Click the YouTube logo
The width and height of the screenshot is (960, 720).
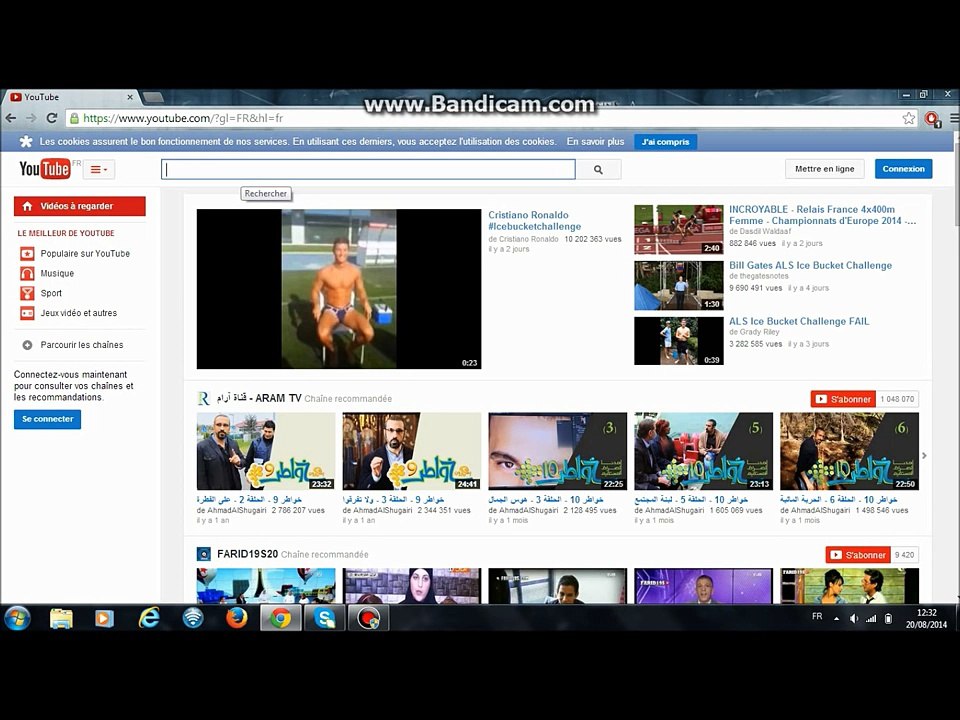pyautogui.click(x=45, y=169)
